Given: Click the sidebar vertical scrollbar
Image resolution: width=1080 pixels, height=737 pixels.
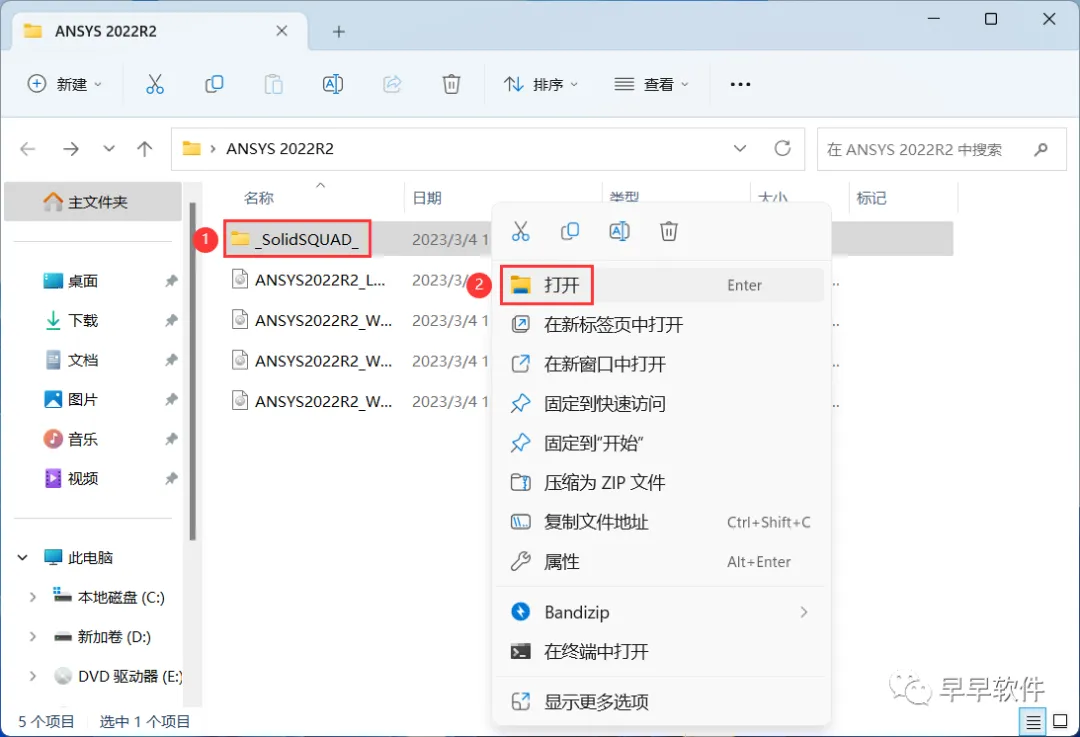Looking at the screenshot, I should click(x=193, y=372).
